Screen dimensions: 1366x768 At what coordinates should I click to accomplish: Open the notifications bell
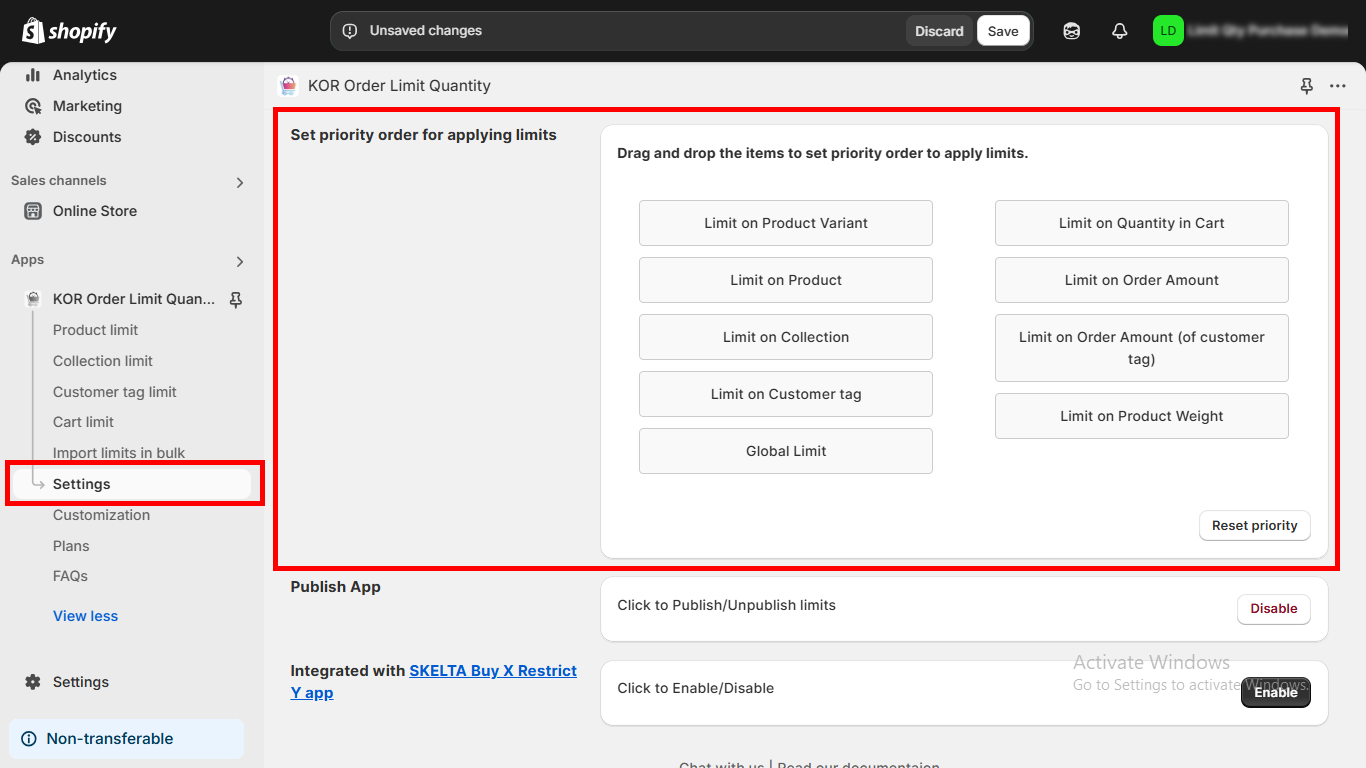click(1119, 31)
